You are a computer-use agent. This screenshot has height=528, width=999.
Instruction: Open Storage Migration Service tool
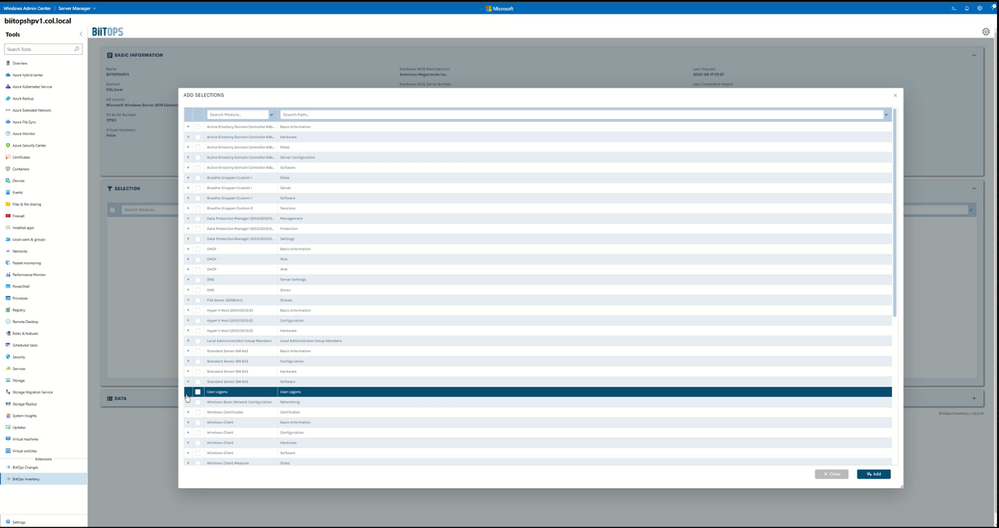(32, 392)
